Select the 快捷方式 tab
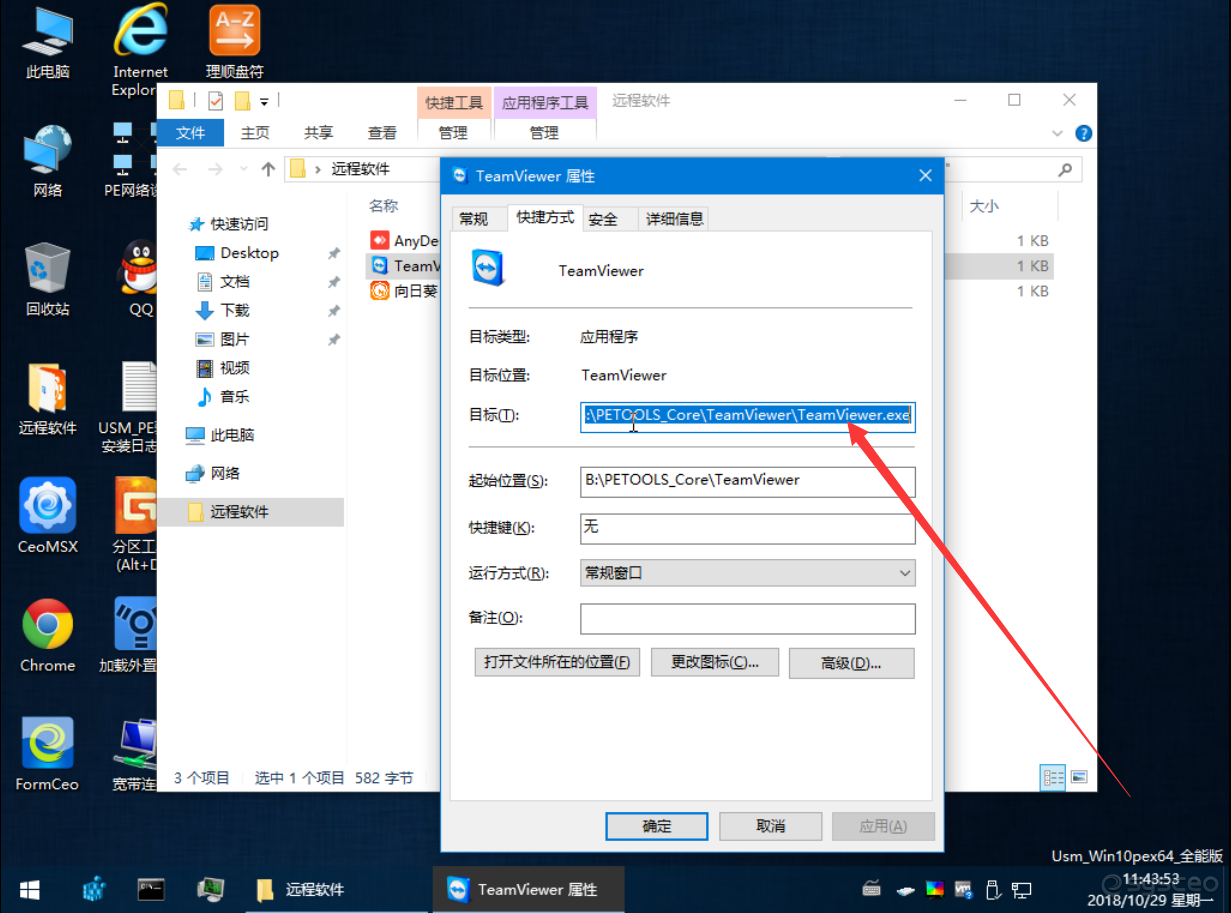1231x913 pixels. click(x=545, y=217)
